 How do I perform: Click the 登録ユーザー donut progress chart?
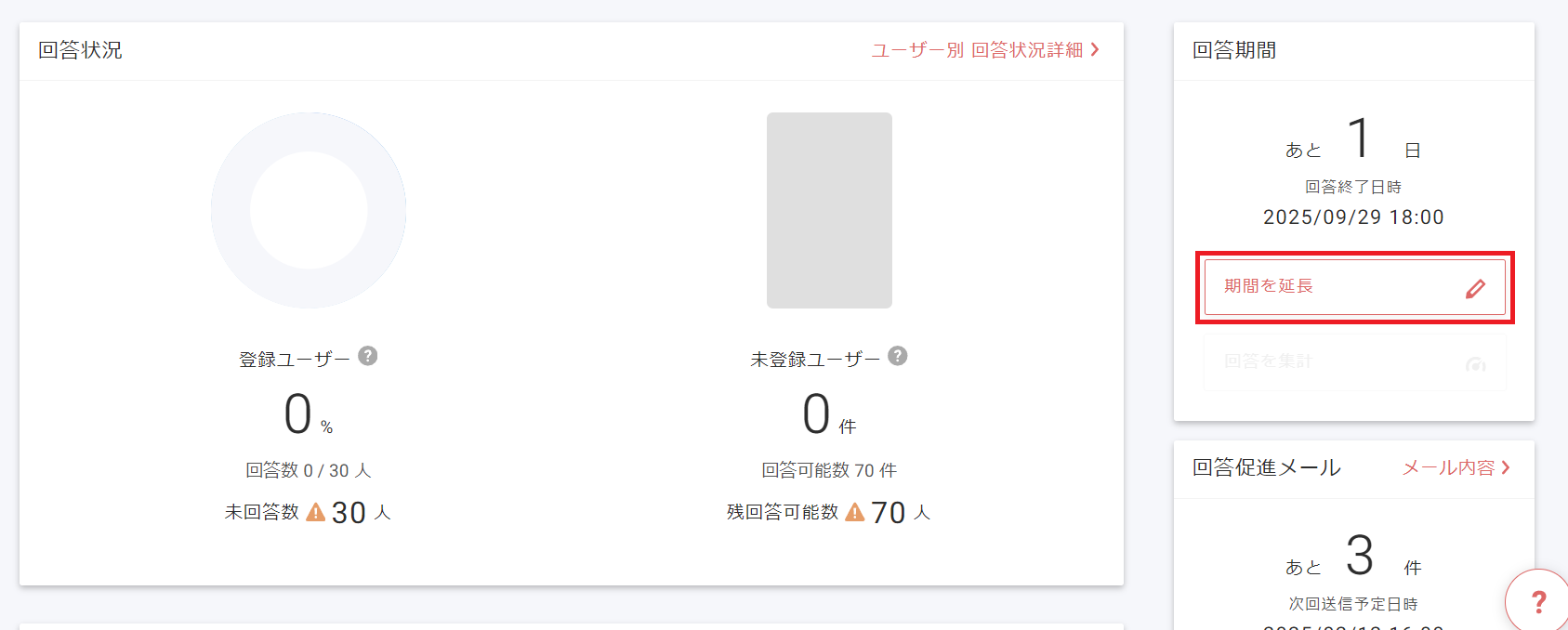pyautogui.click(x=309, y=211)
